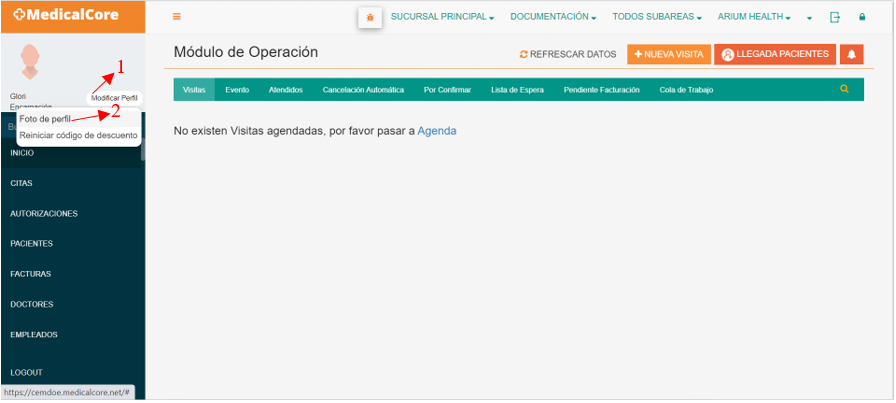Click the lock screen padlock icon

[x=862, y=17]
